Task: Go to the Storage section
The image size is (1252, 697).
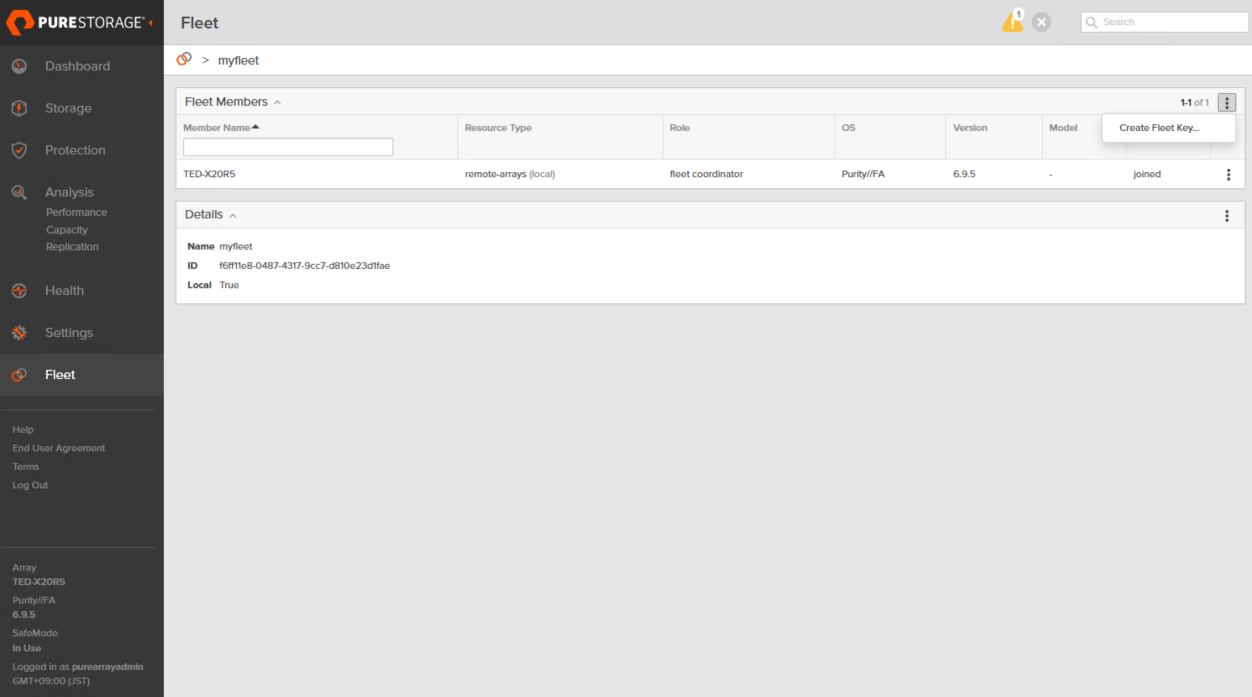Action: click(x=68, y=108)
